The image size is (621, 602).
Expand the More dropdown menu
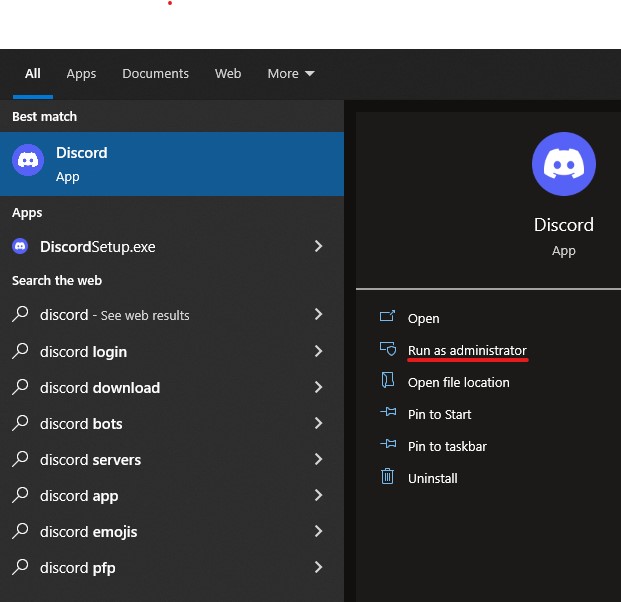point(291,74)
